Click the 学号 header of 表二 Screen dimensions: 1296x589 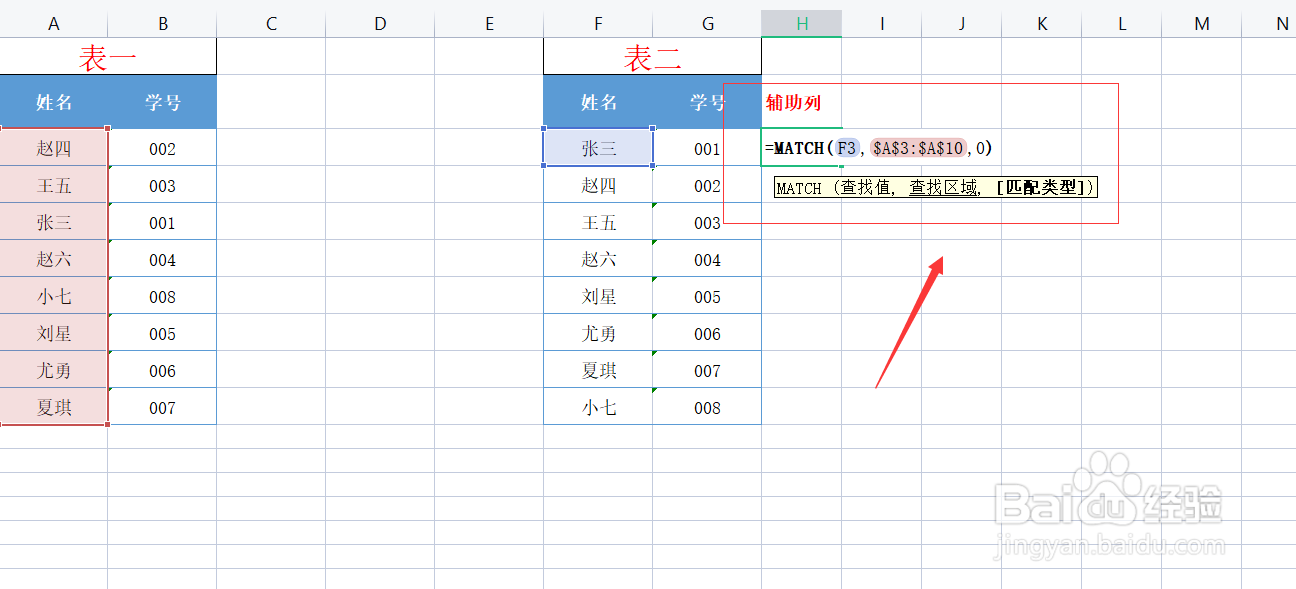click(x=707, y=103)
